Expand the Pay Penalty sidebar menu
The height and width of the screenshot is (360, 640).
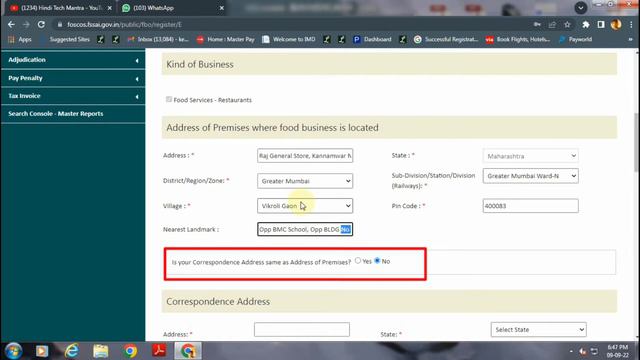tap(73, 78)
